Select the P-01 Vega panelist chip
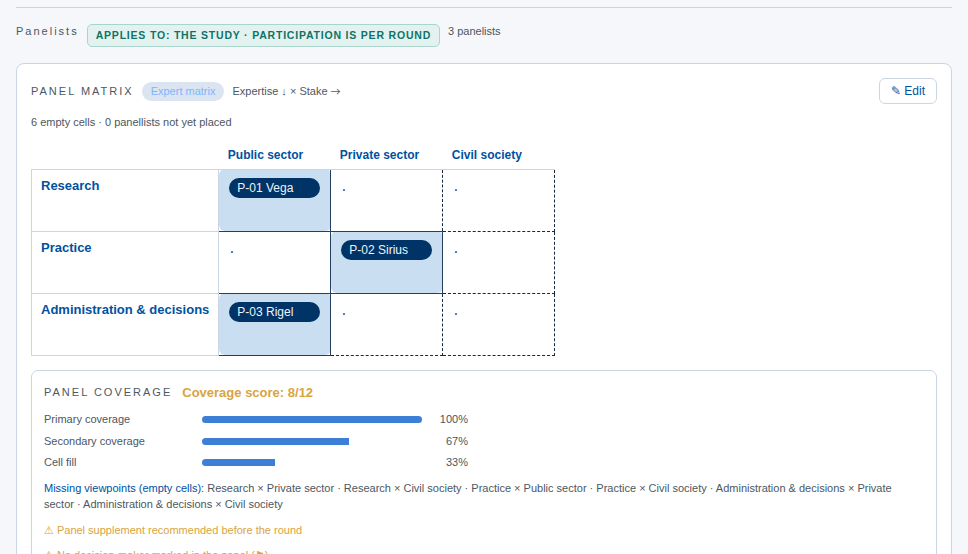The image size is (968, 554). point(274,188)
